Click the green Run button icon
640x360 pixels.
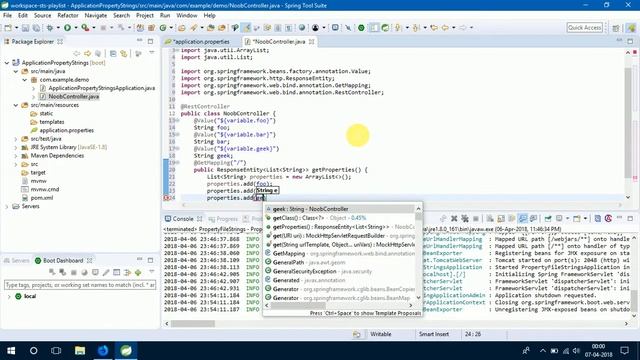[67, 28]
